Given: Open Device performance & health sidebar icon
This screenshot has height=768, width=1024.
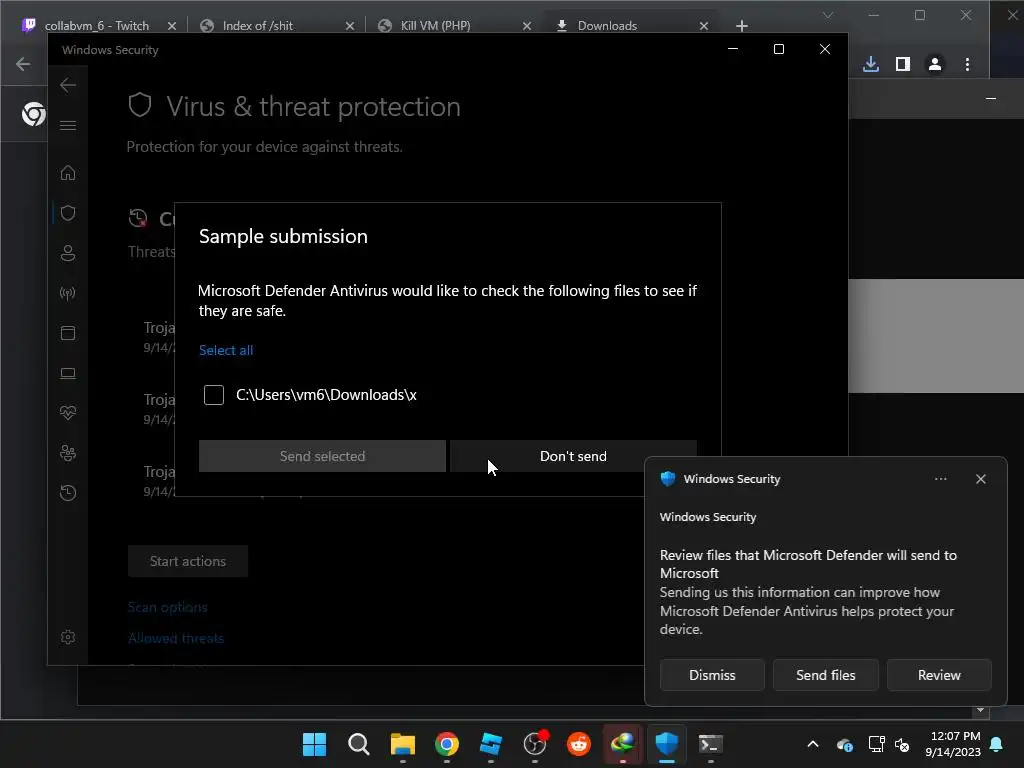Looking at the screenshot, I should 68,413.
